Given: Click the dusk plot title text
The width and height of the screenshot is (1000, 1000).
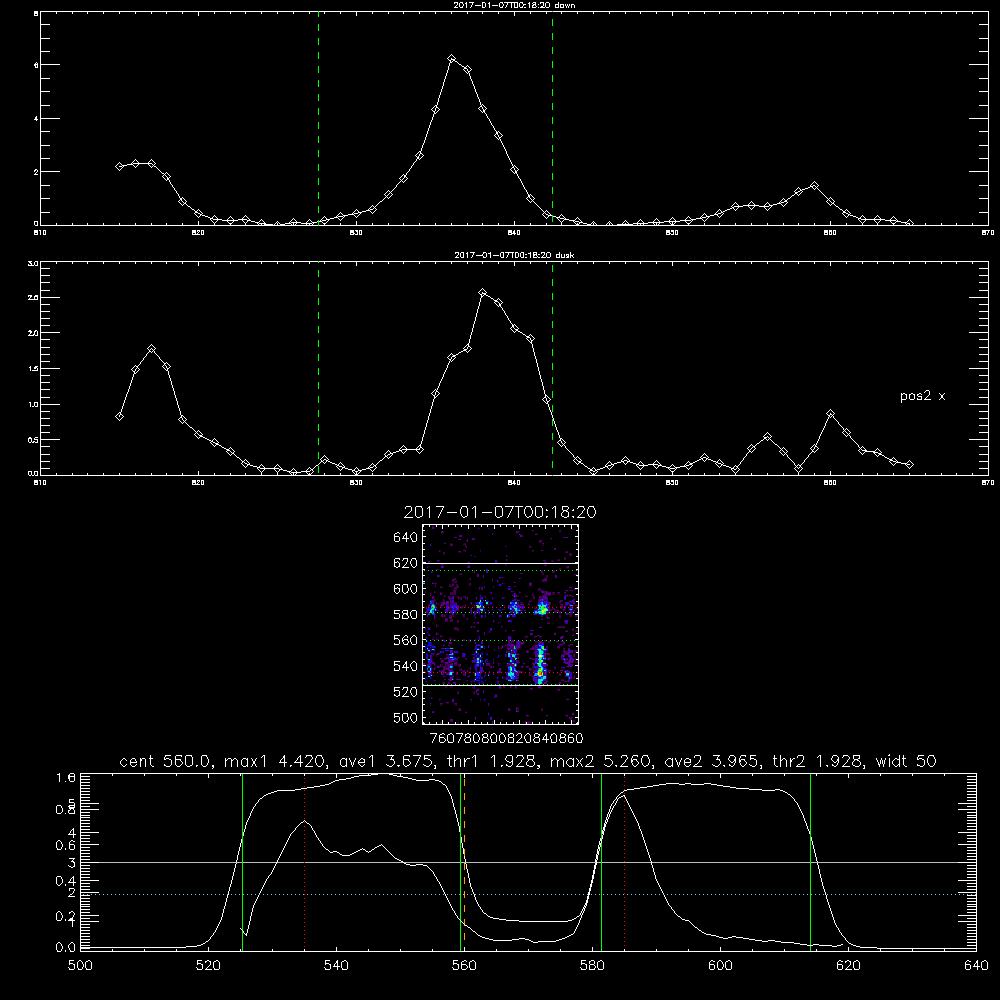Looking at the screenshot, I should [x=514, y=255].
